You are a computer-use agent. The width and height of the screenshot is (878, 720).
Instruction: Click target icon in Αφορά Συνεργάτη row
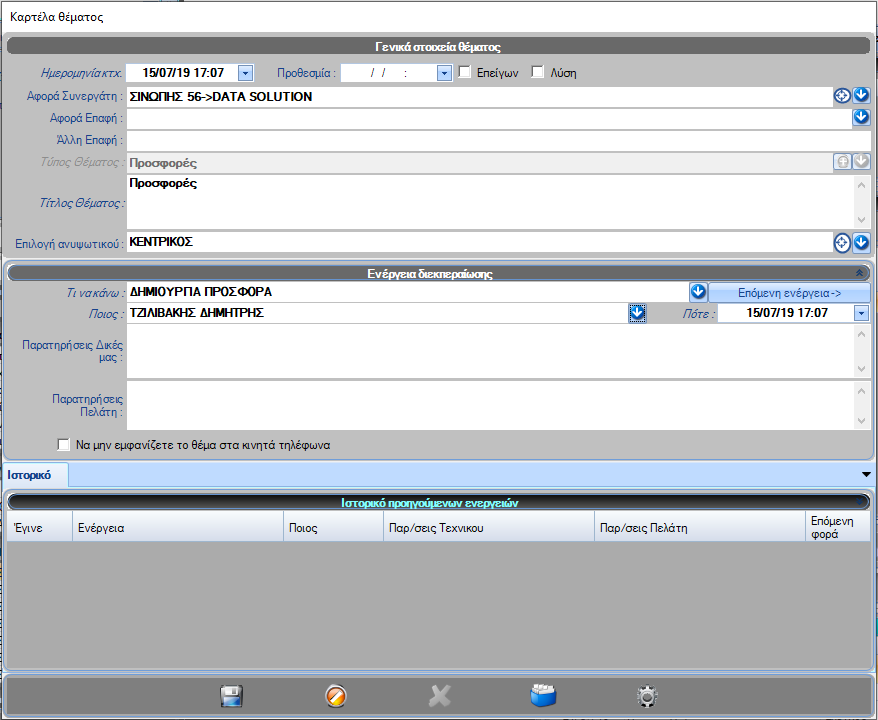pyautogui.click(x=842, y=96)
